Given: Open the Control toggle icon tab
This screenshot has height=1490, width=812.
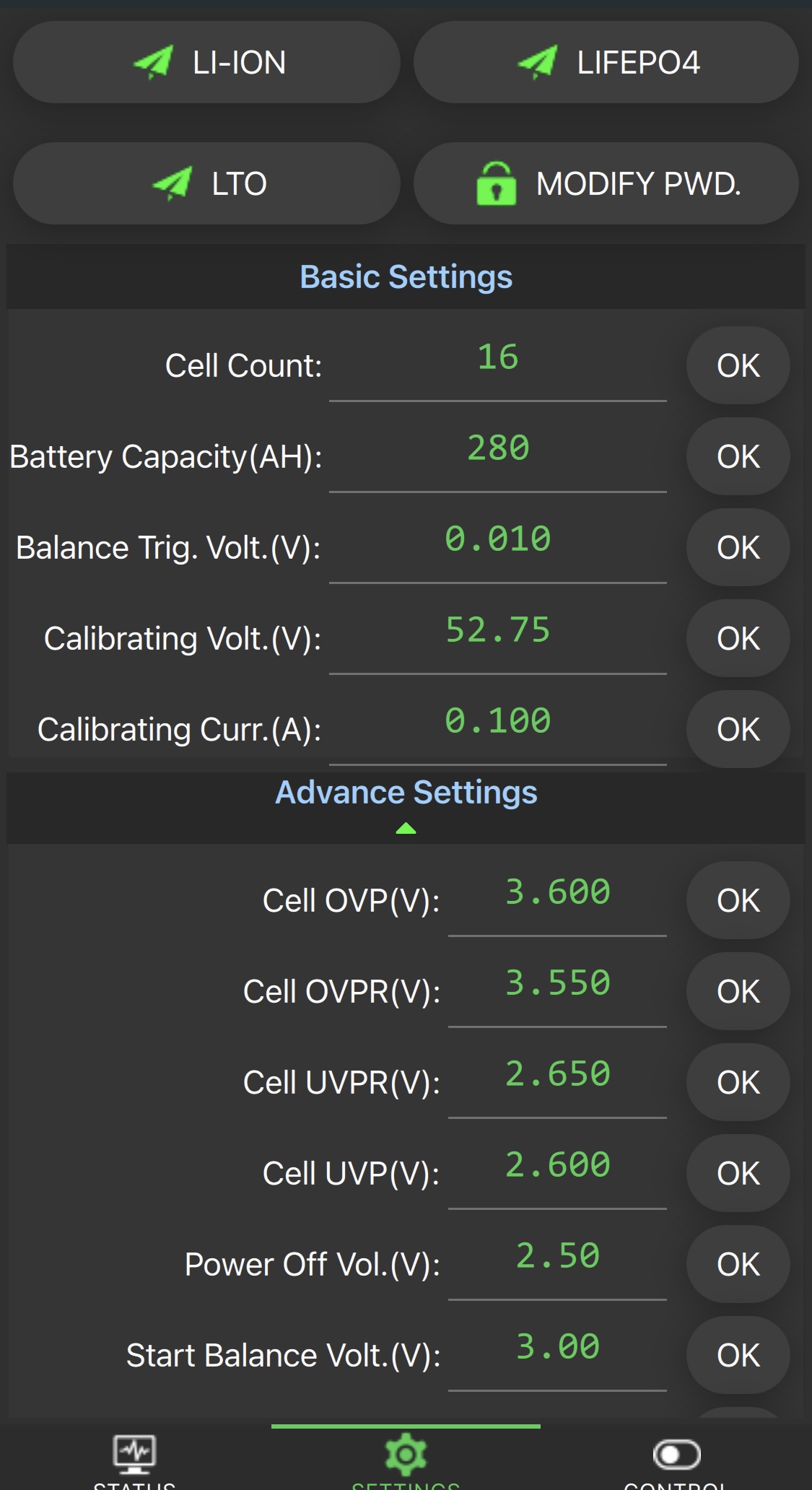Looking at the screenshot, I should point(676,1454).
